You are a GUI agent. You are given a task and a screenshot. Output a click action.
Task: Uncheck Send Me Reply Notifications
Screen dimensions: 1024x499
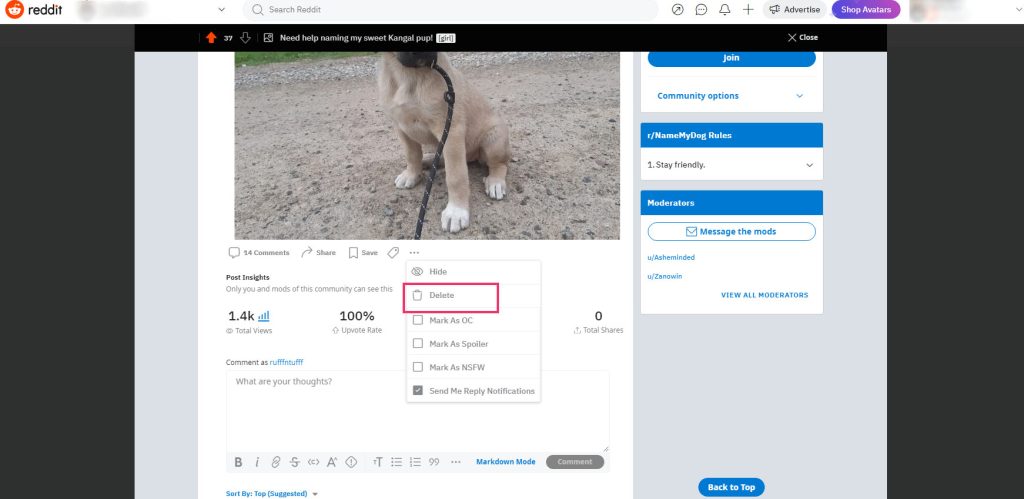point(418,391)
